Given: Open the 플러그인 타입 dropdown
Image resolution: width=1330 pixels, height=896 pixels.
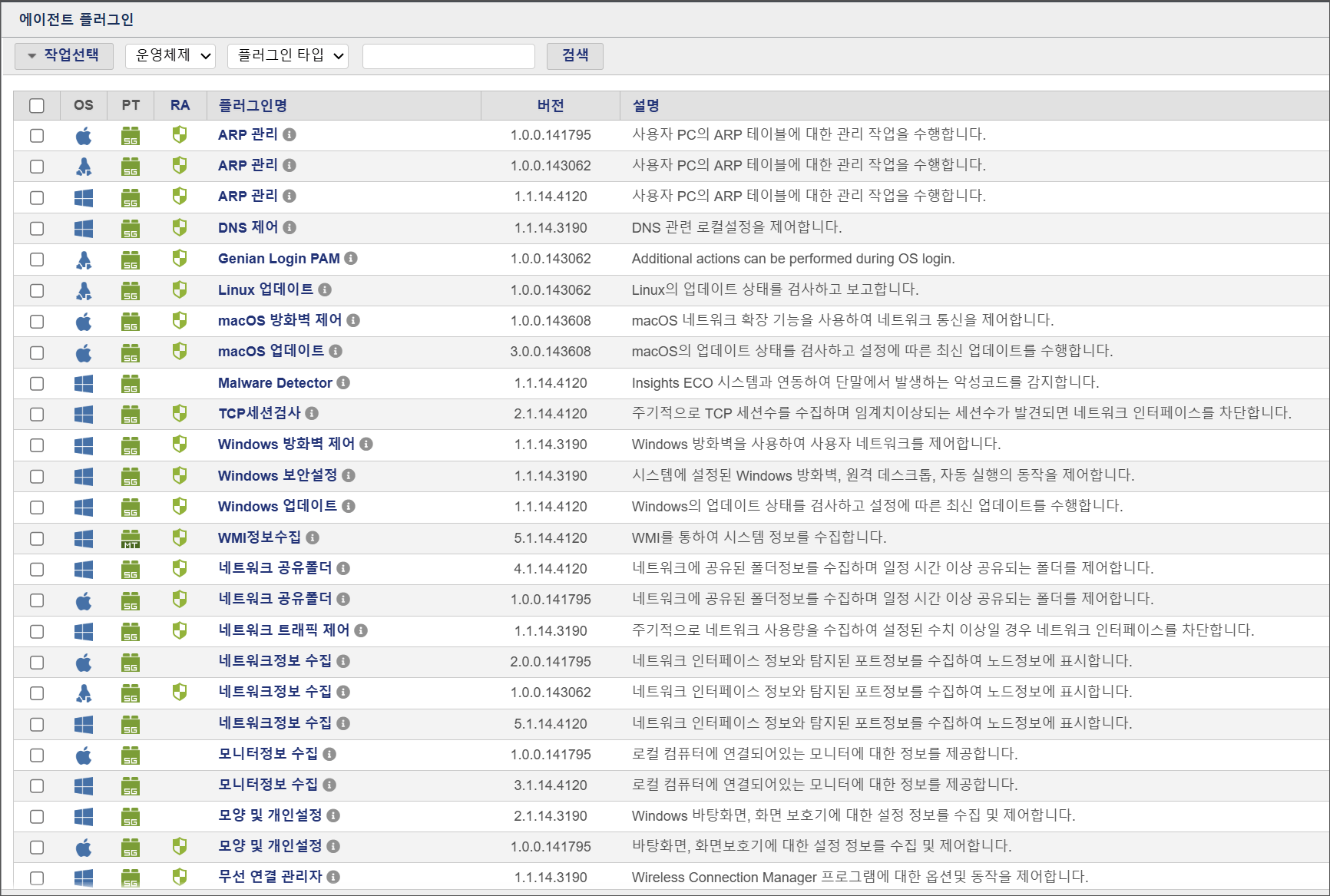Looking at the screenshot, I should [x=288, y=56].
